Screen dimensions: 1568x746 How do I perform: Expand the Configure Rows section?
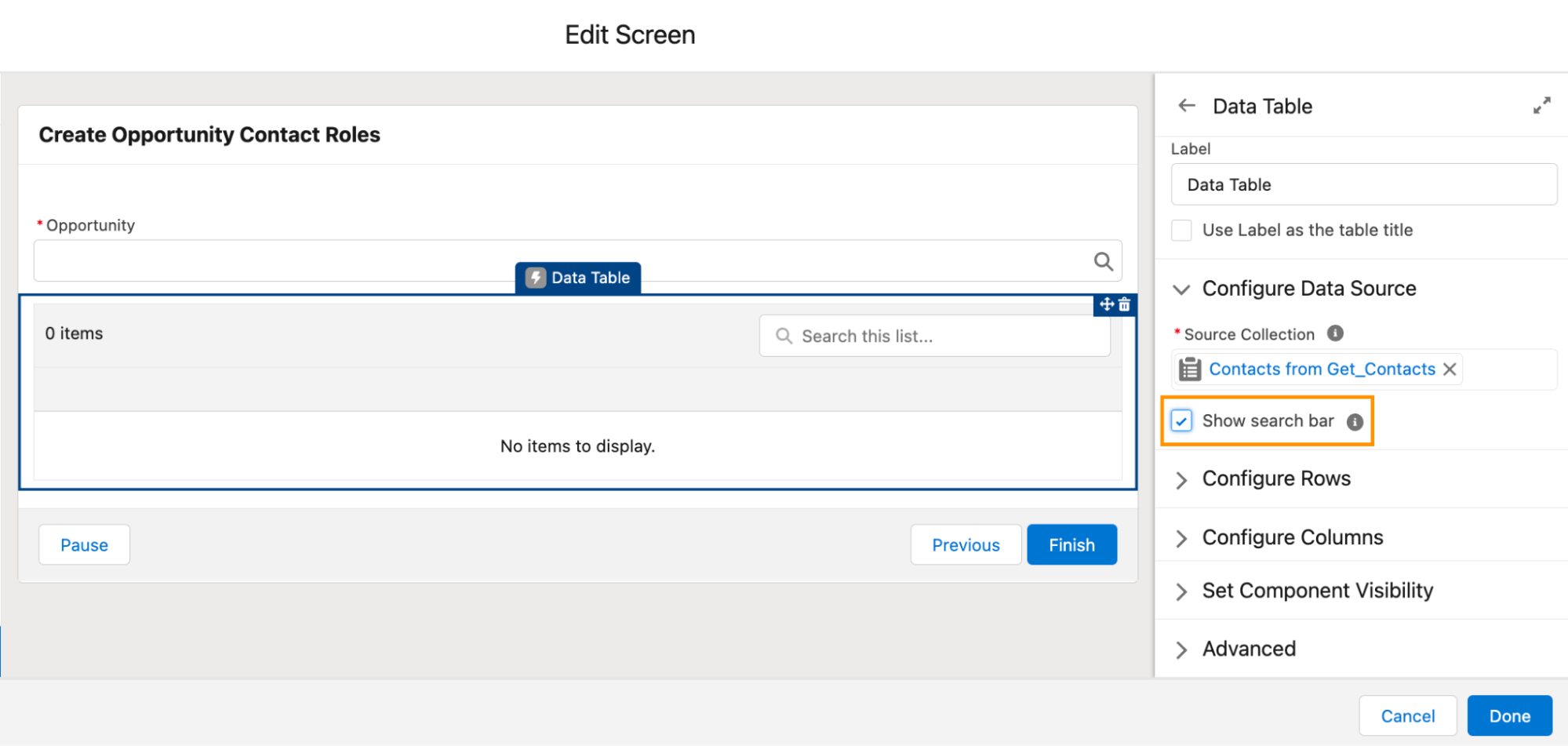1181,480
